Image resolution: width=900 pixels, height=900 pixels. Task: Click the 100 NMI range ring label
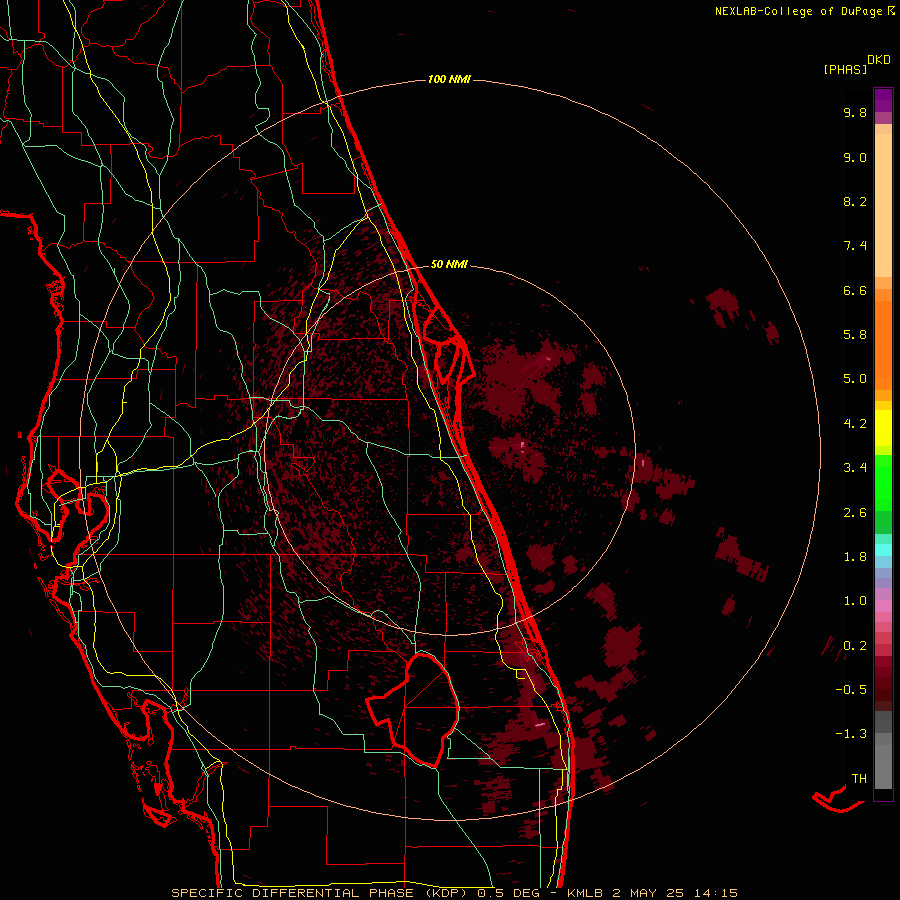point(449,79)
